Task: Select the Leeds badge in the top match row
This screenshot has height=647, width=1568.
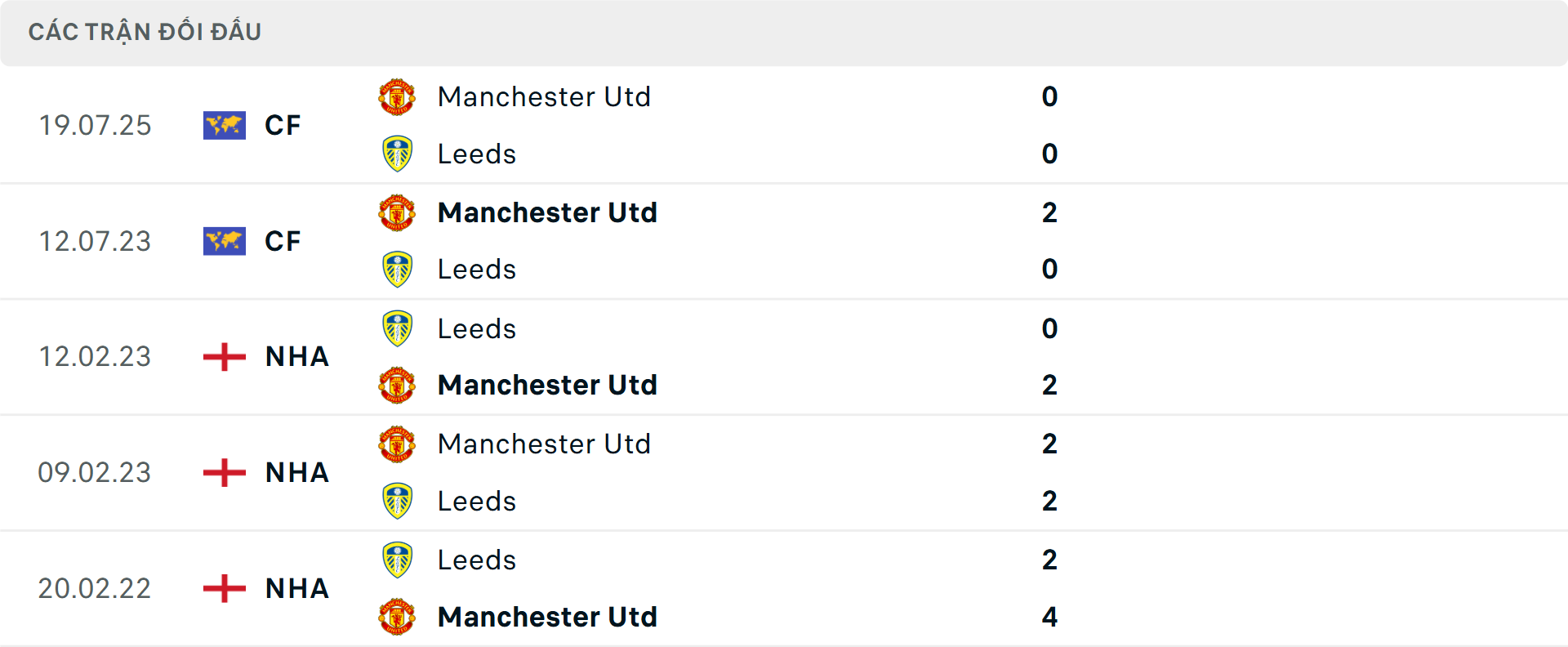Action: click(397, 154)
